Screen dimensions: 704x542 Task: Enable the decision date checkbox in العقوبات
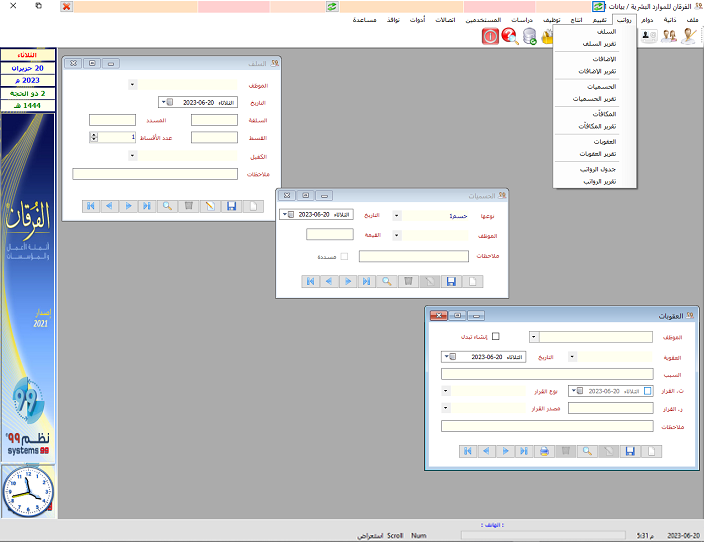648,391
